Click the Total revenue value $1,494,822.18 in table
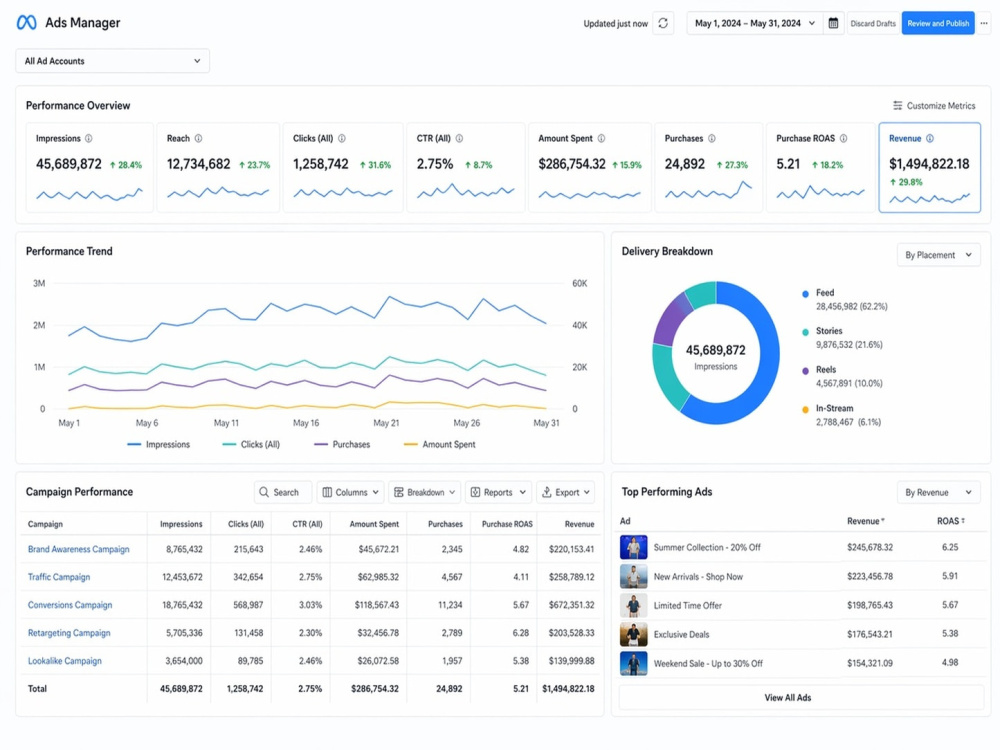Viewport: 1000px width, 750px height. coord(568,689)
